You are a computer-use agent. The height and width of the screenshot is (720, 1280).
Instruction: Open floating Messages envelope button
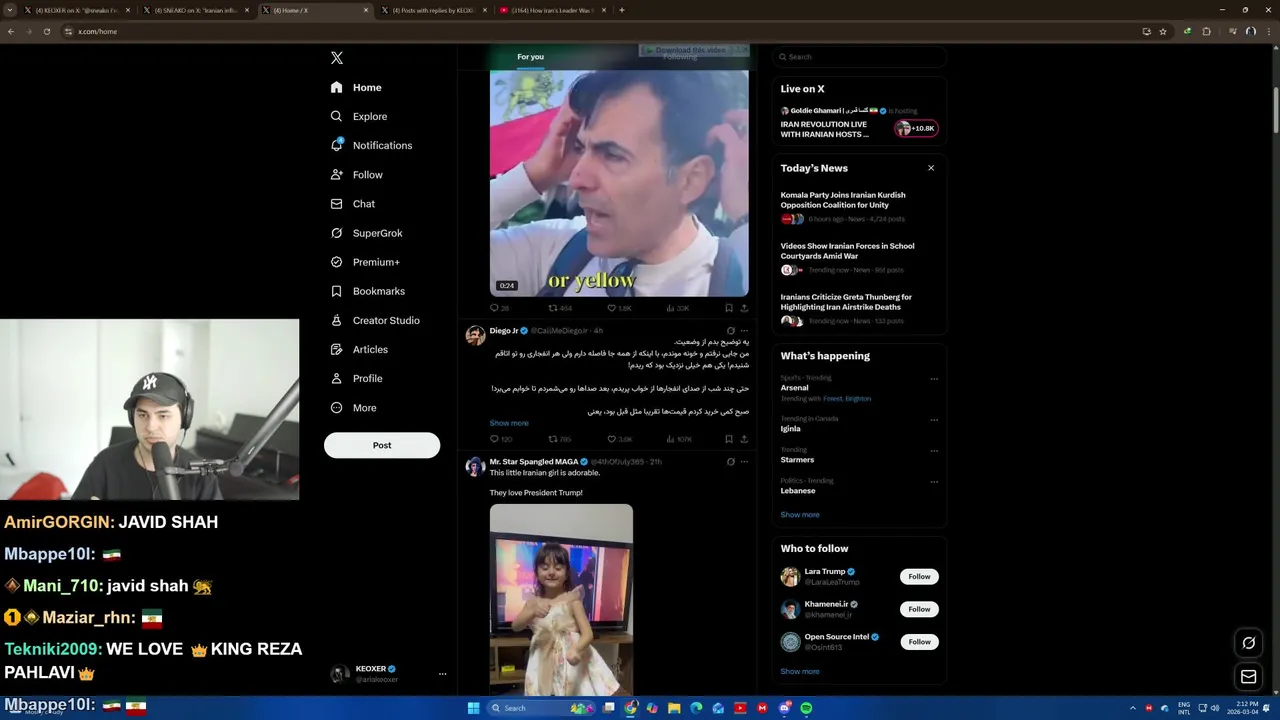tap(1248, 677)
